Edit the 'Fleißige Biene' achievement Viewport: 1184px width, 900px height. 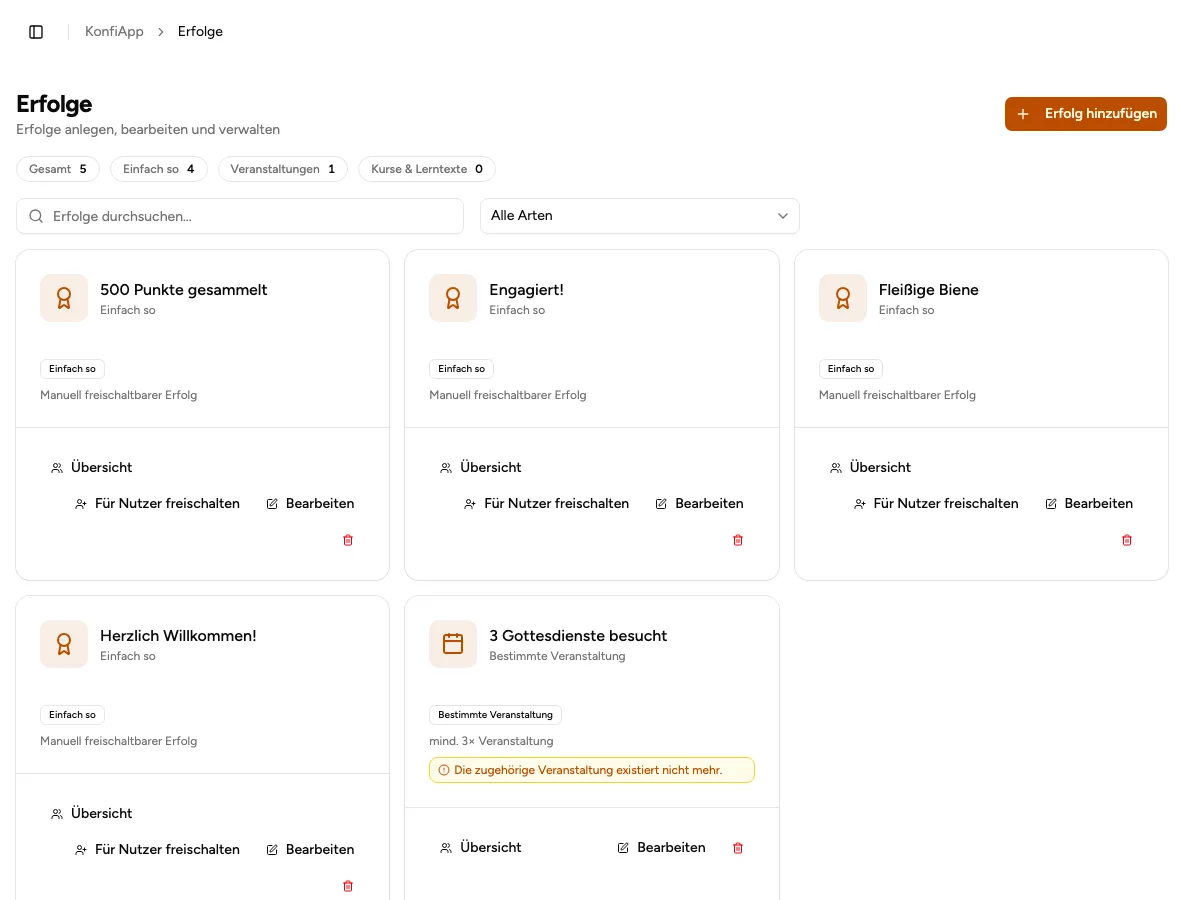click(x=1089, y=504)
